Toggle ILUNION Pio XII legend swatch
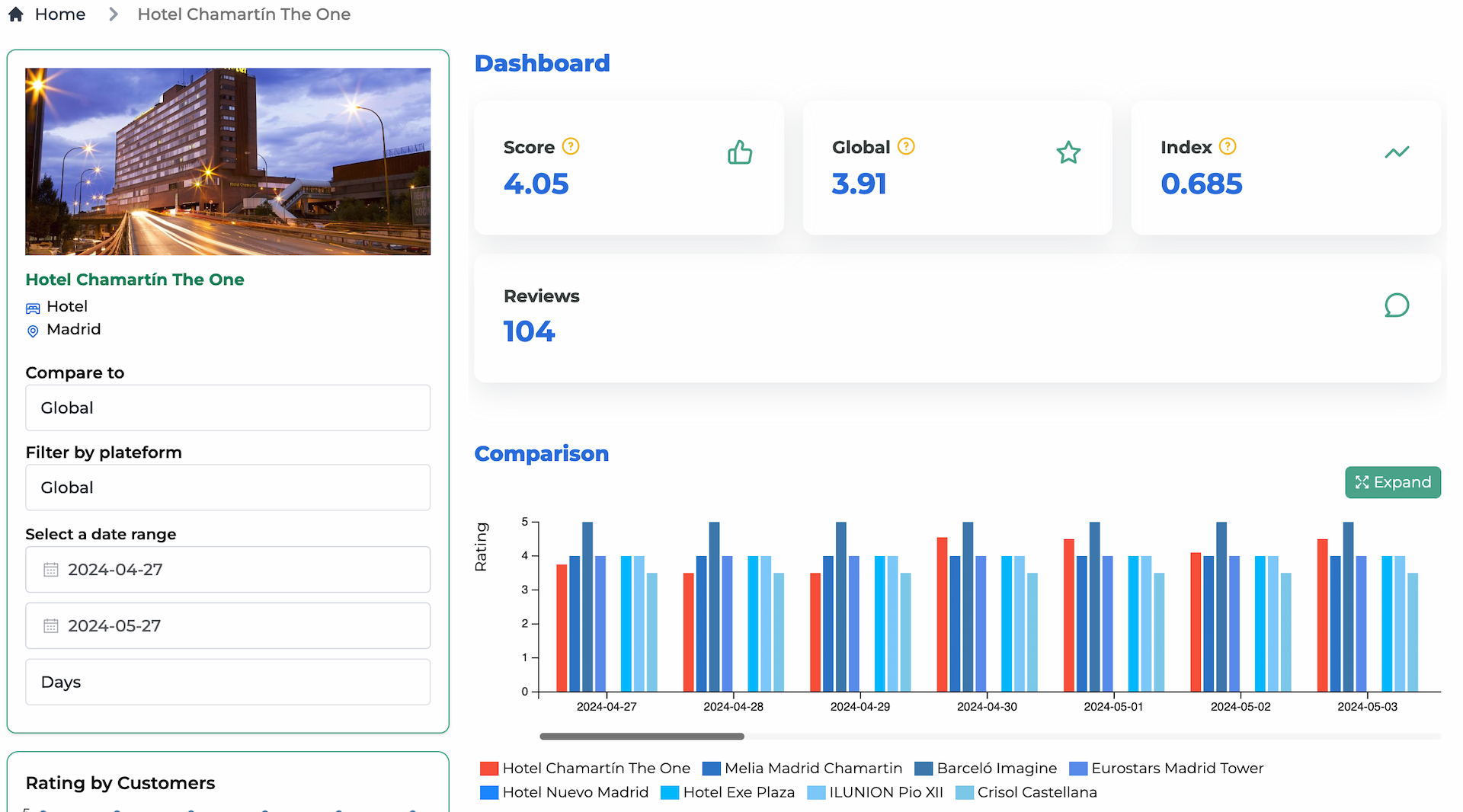Screen dimensions: 1463x812 click(x=816, y=793)
